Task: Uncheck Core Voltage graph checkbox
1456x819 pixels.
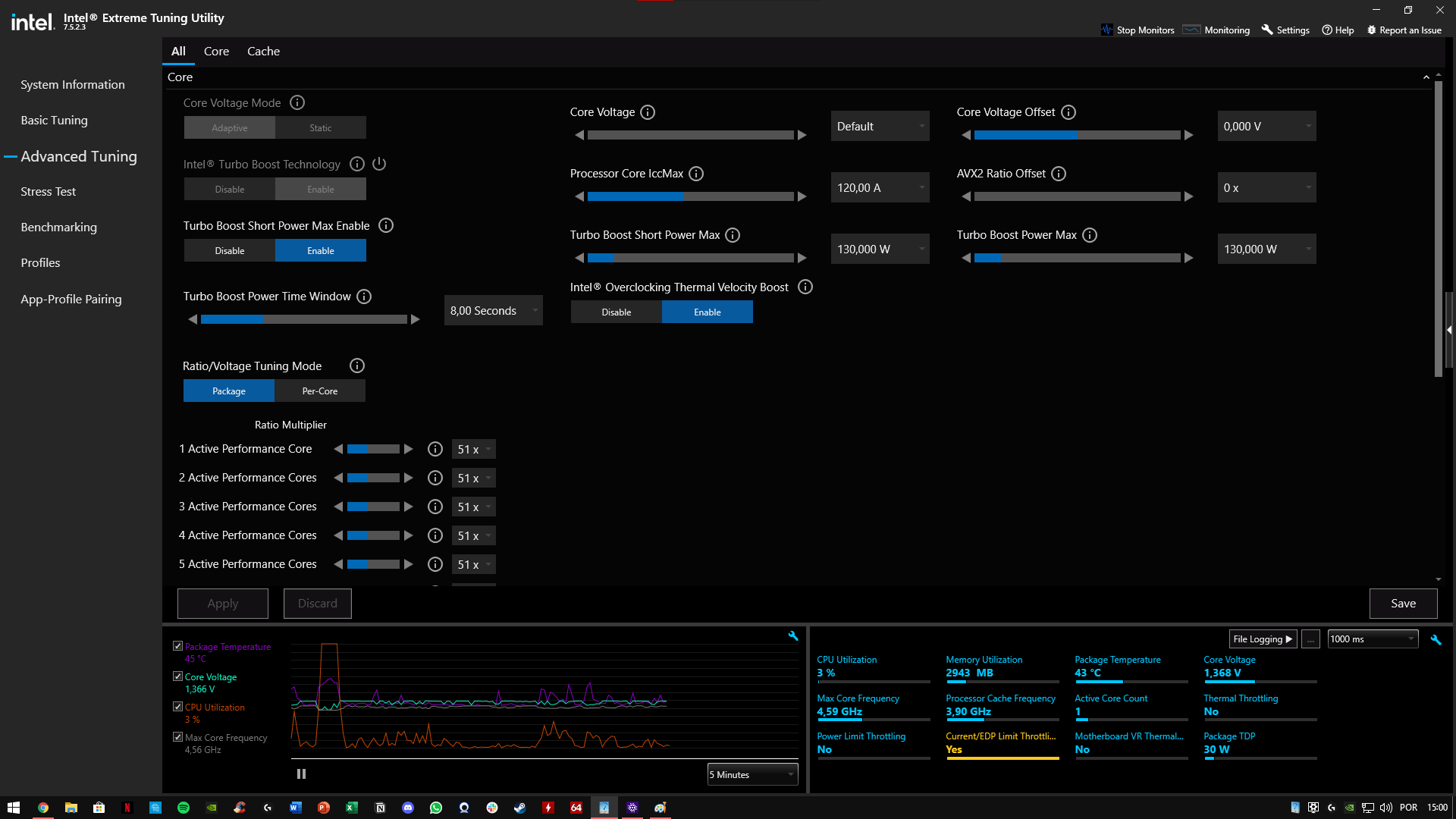Action: 177,676
